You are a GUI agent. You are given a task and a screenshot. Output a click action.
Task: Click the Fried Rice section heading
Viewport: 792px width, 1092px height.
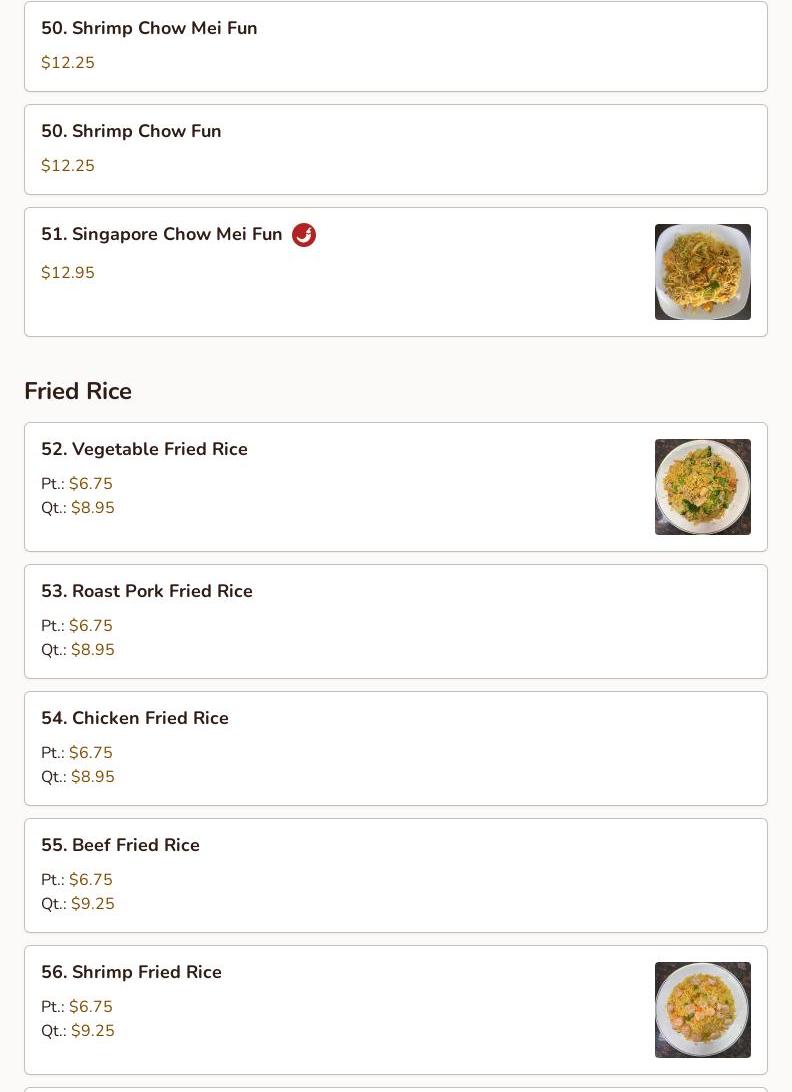[x=78, y=391]
